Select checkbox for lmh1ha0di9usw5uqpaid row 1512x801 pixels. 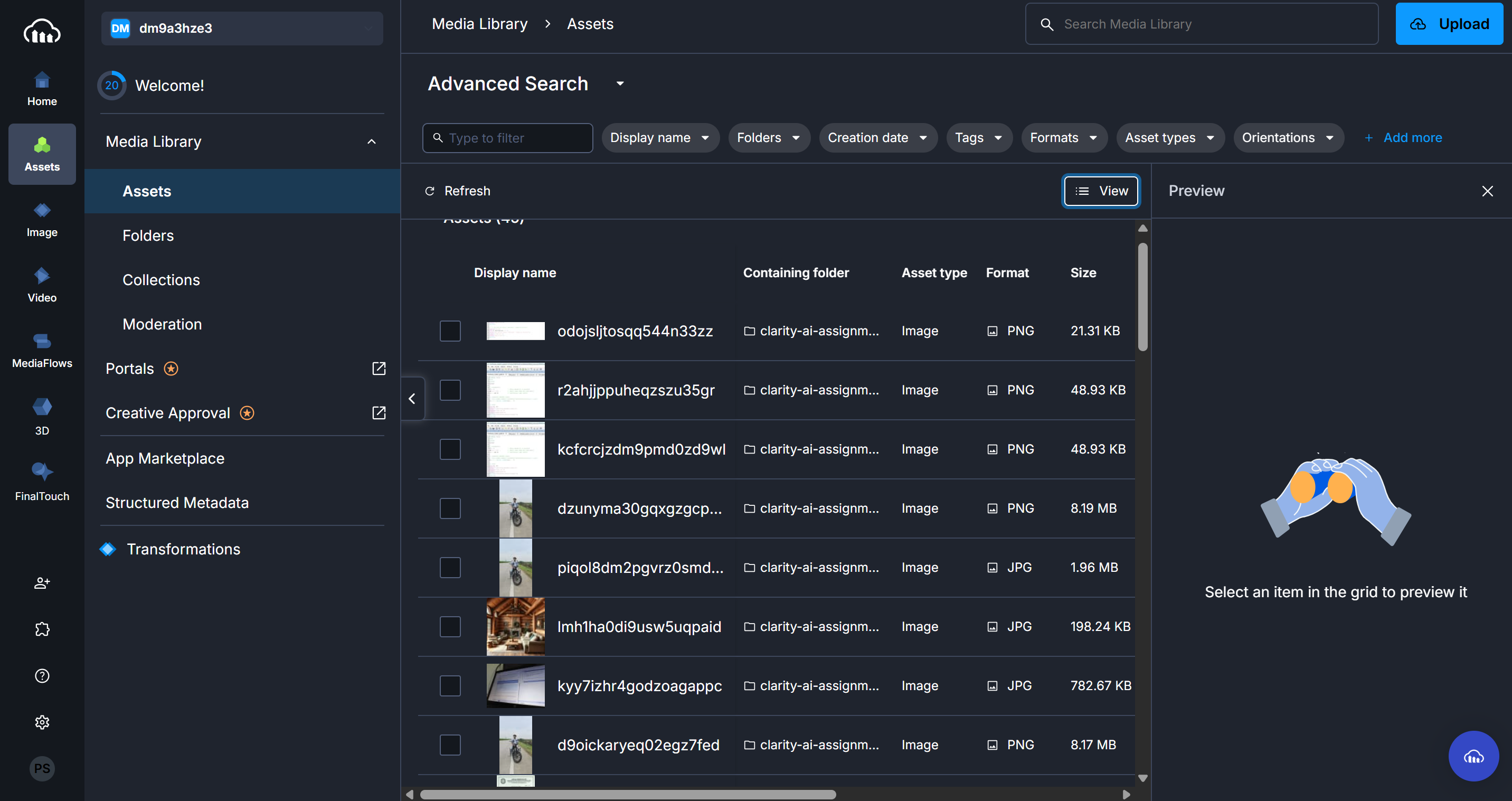(450, 627)
